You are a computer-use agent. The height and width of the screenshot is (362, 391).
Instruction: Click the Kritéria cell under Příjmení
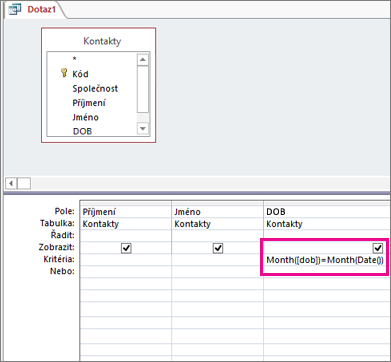coord(126,260)
